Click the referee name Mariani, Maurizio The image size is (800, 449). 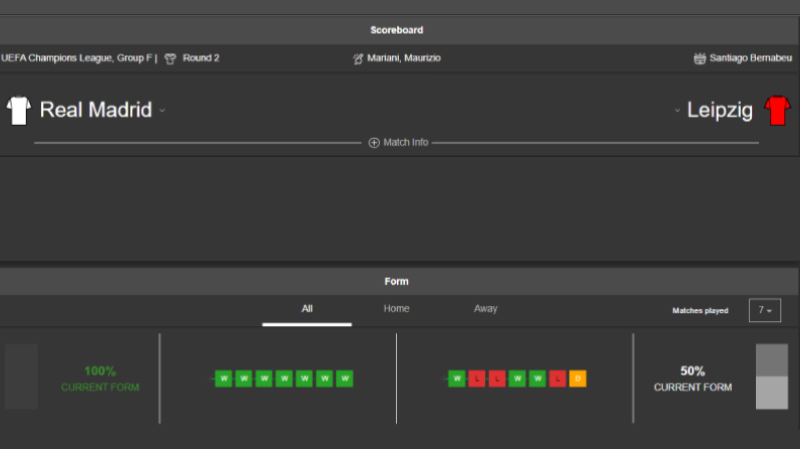[x=404, y=58]
